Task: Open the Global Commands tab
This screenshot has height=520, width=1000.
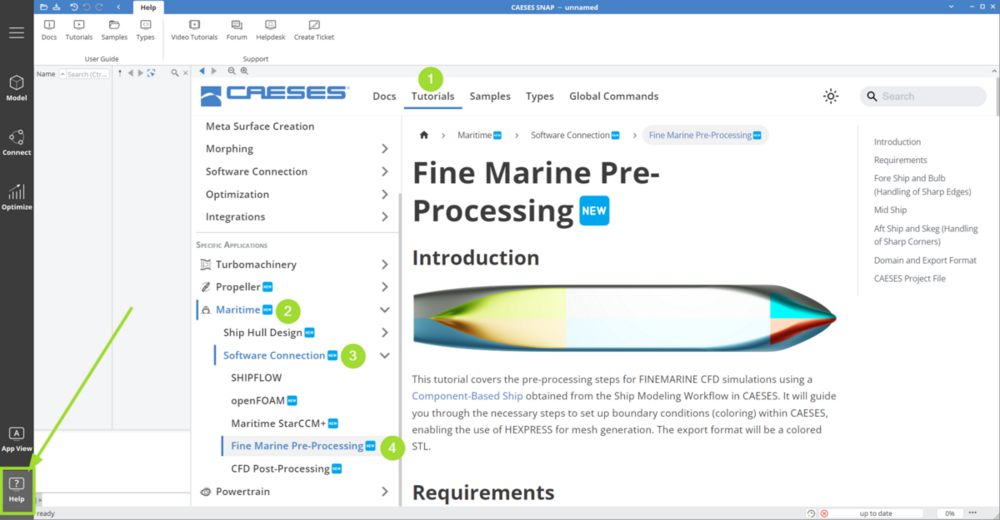Action: click(x=614, y=96)
